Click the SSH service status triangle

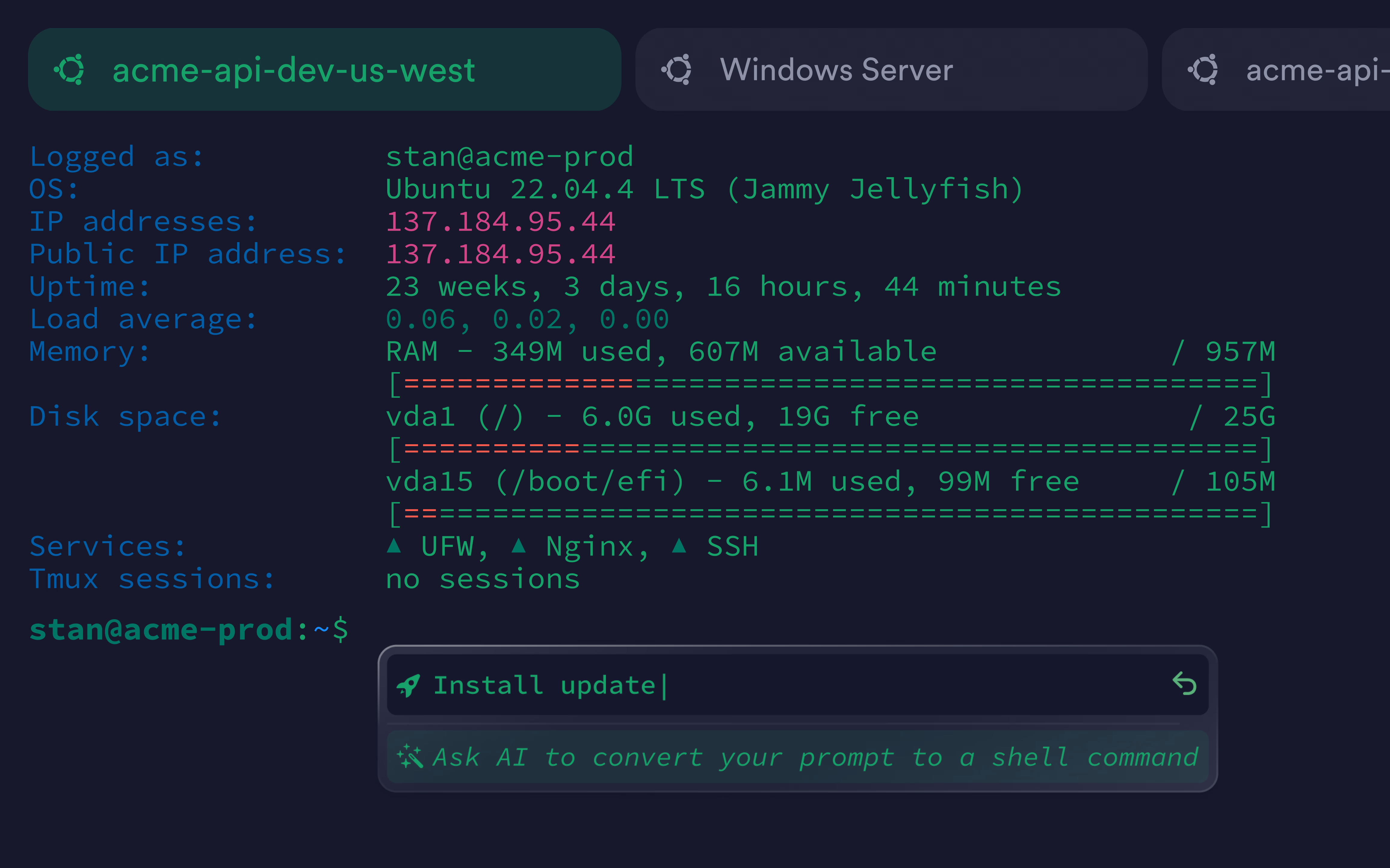click(x=679, y=545)
